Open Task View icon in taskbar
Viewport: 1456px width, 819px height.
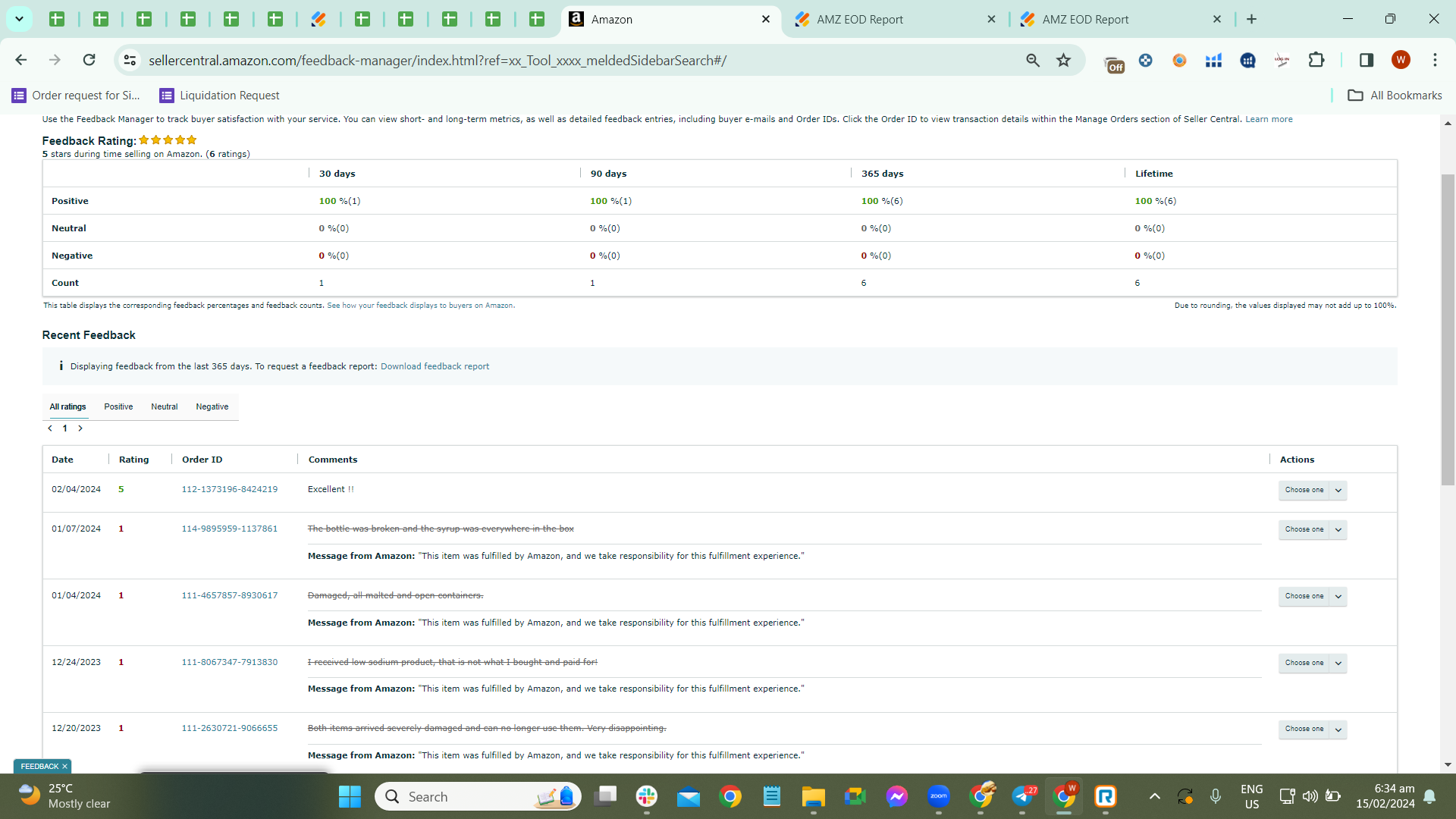pyautogui.click(x=605, y=796)
